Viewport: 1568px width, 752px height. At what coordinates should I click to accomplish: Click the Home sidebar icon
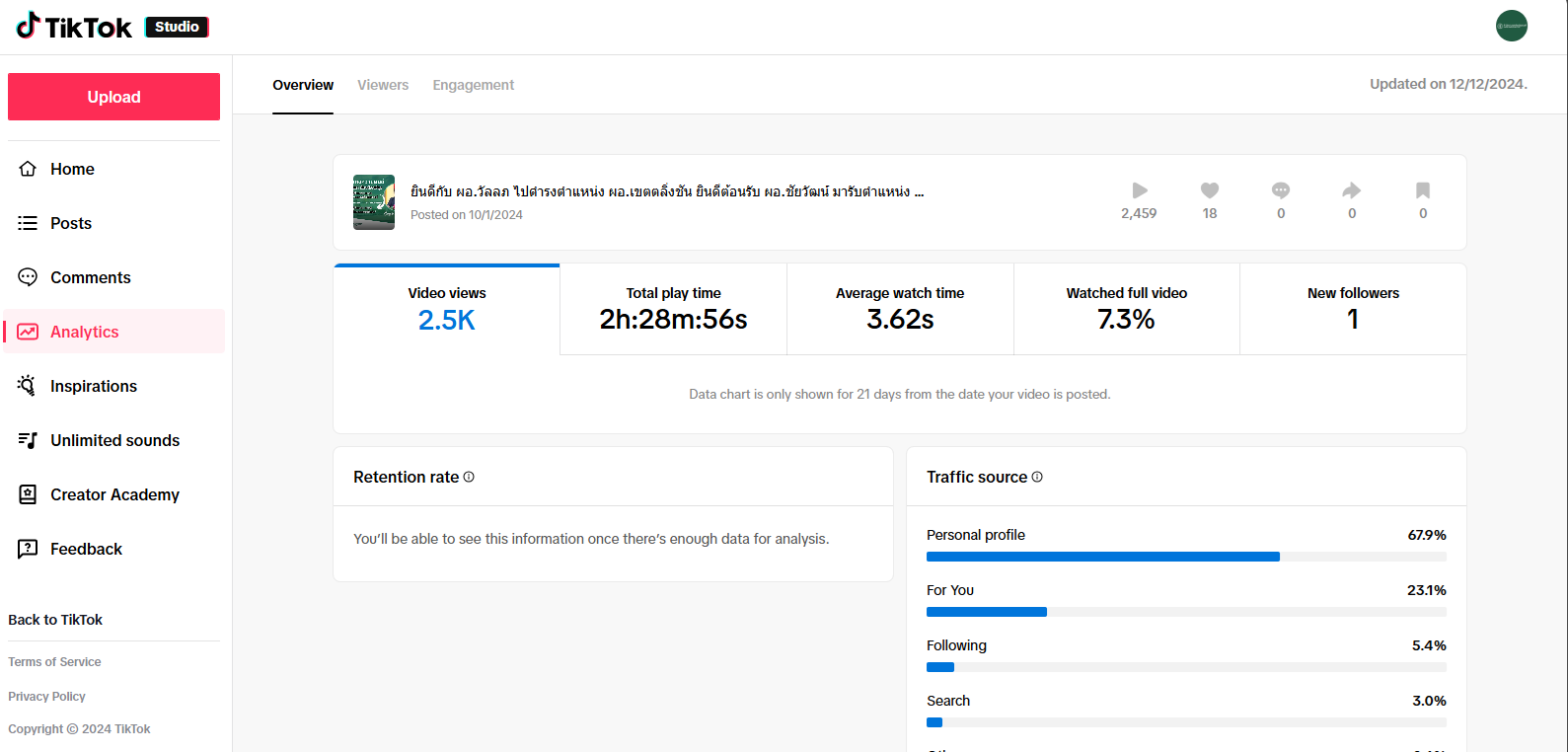click(x=28, y=169)
